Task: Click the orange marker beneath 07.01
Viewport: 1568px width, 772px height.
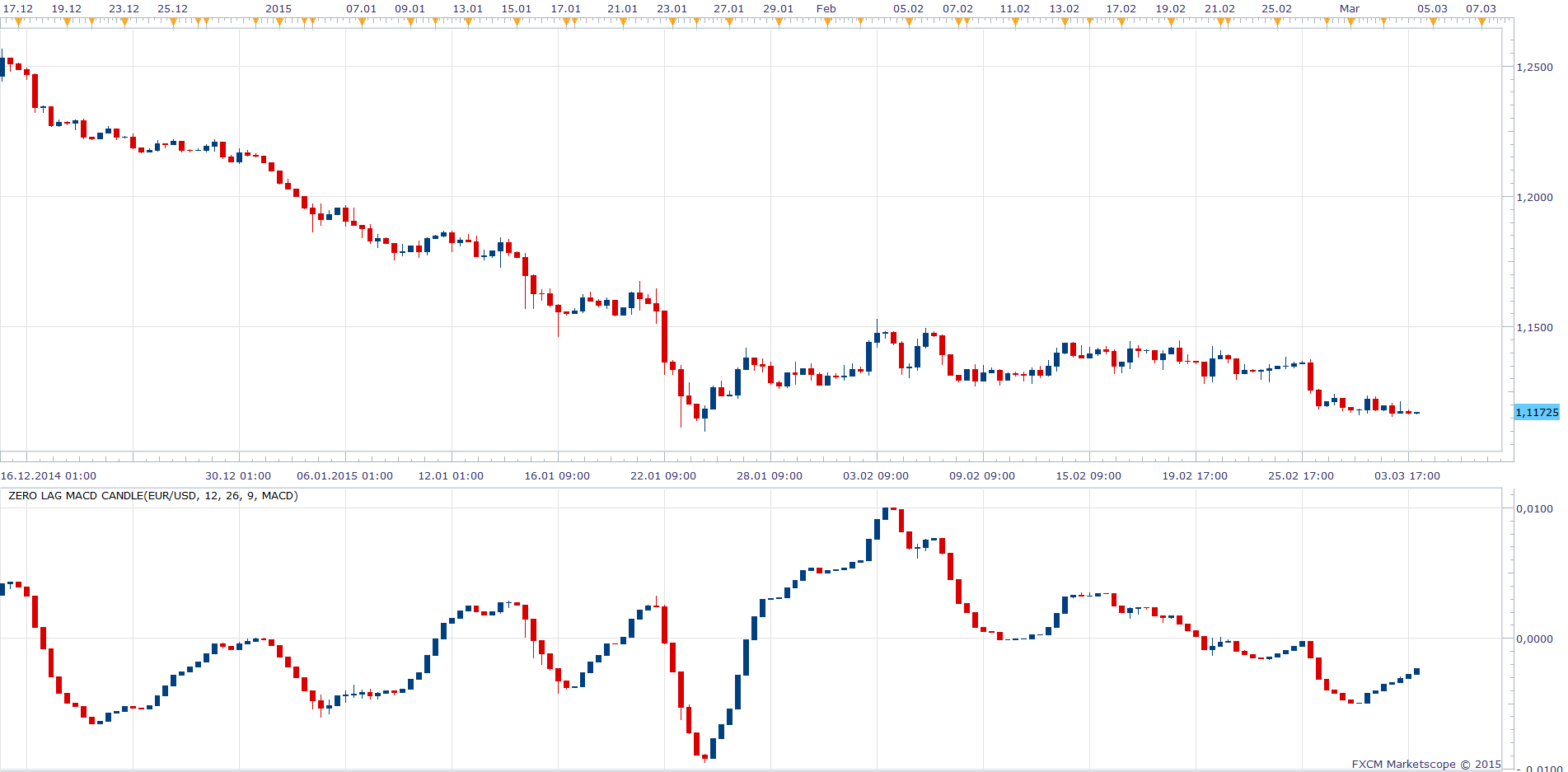Action: pos(362,23)
